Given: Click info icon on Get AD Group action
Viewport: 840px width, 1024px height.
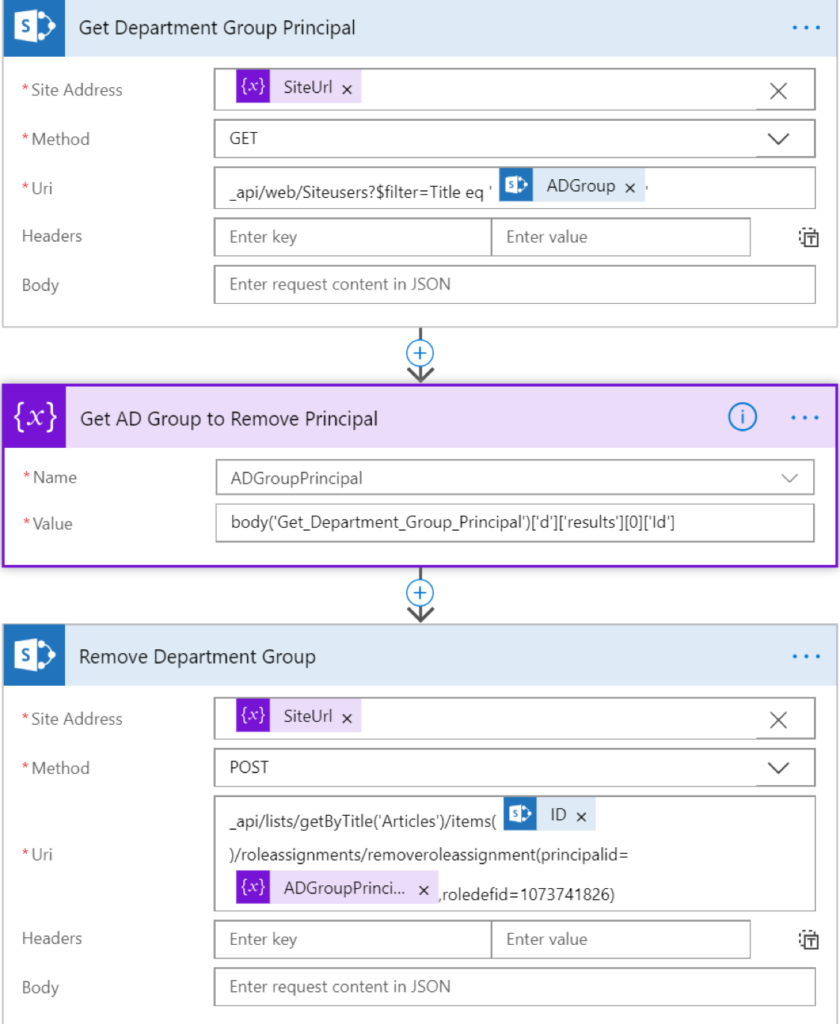Looking at the screenshot, I should (742, 418).
